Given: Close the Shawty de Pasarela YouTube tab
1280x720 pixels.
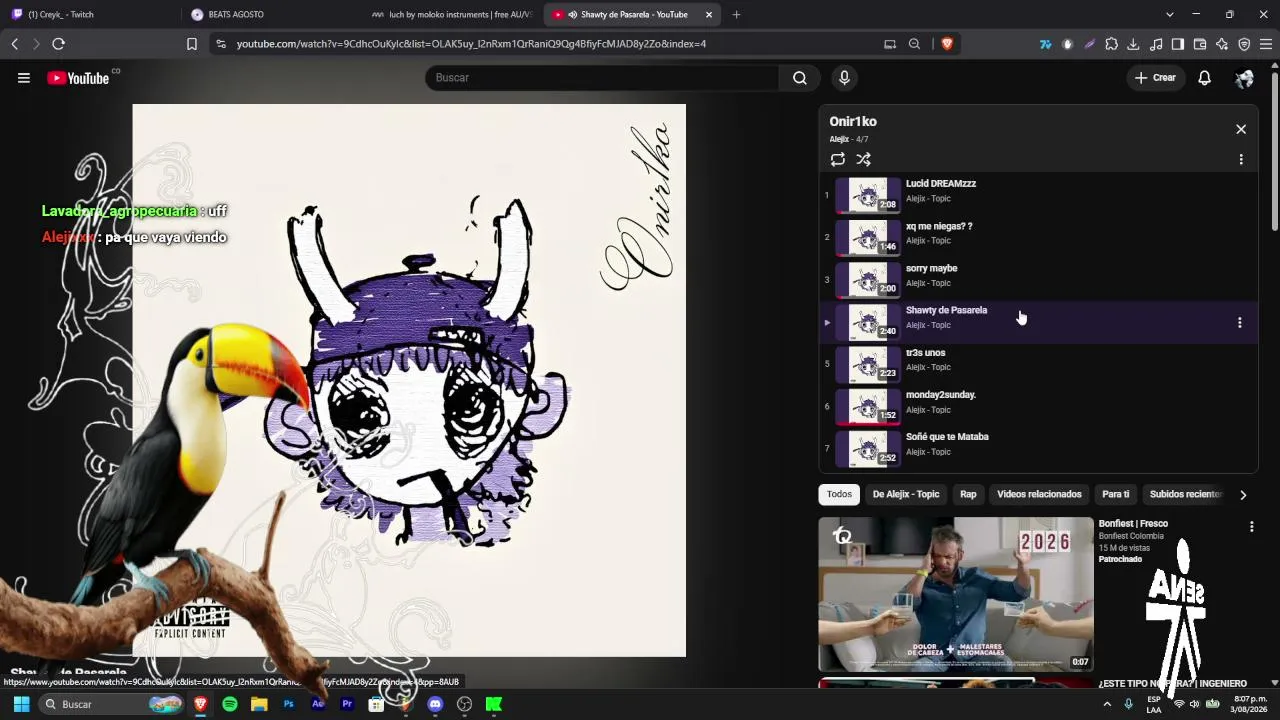Looking at the screenshot, I should (x=709, y=15).
